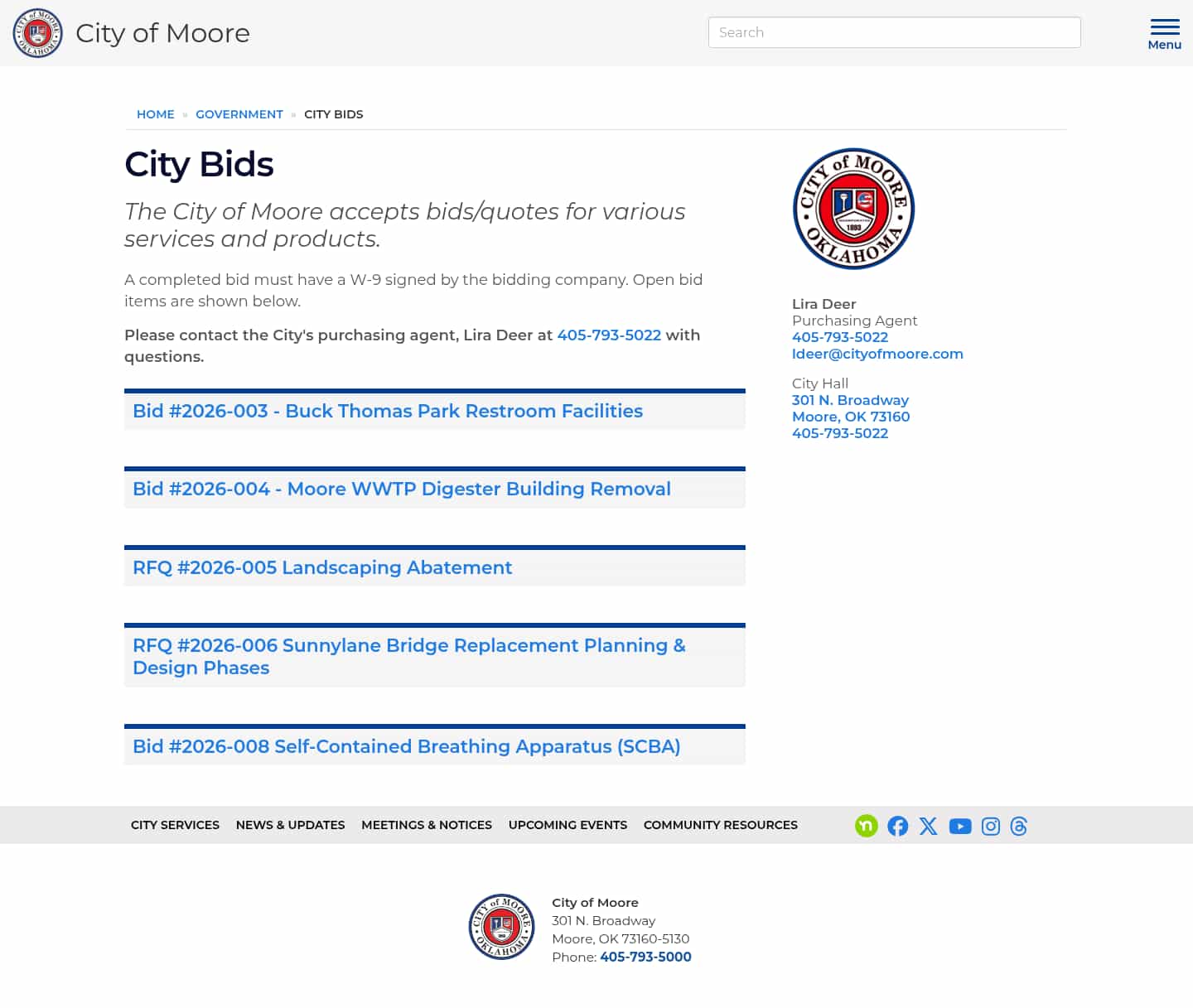
Task: Click the City of Moore seal in the footer
Action: (x=500, y=926)
